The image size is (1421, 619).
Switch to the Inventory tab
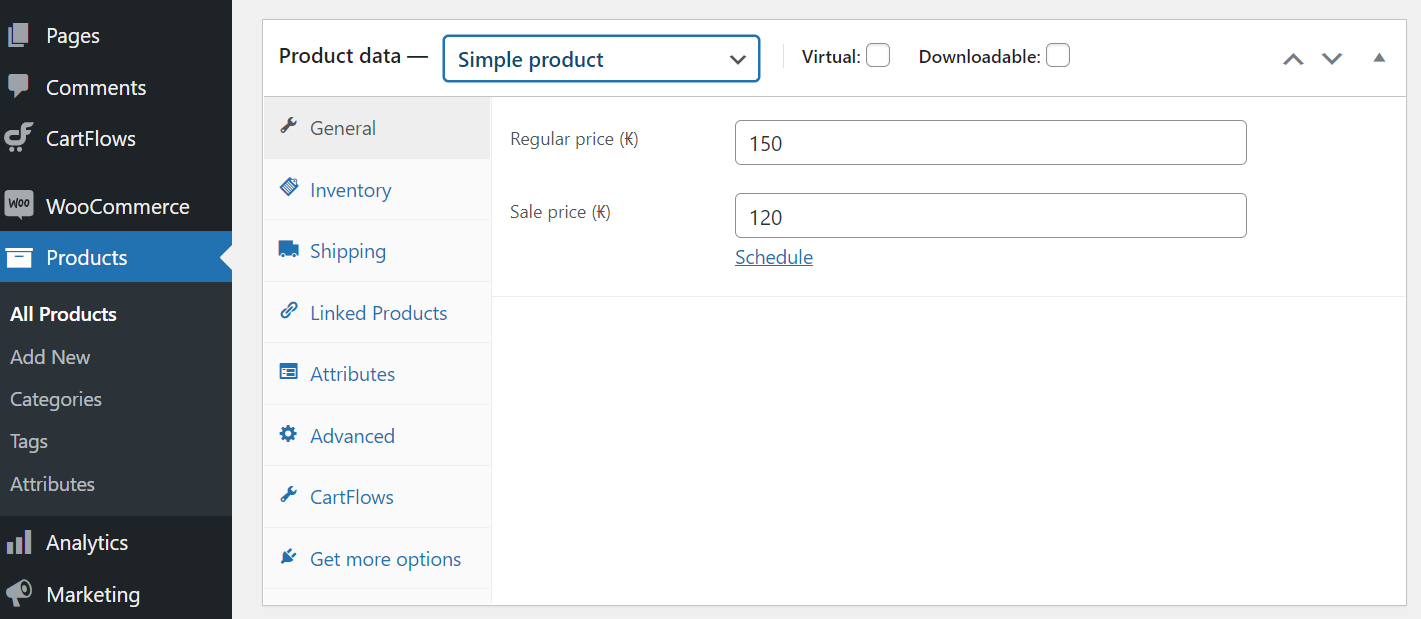click(x=350, y=190)
